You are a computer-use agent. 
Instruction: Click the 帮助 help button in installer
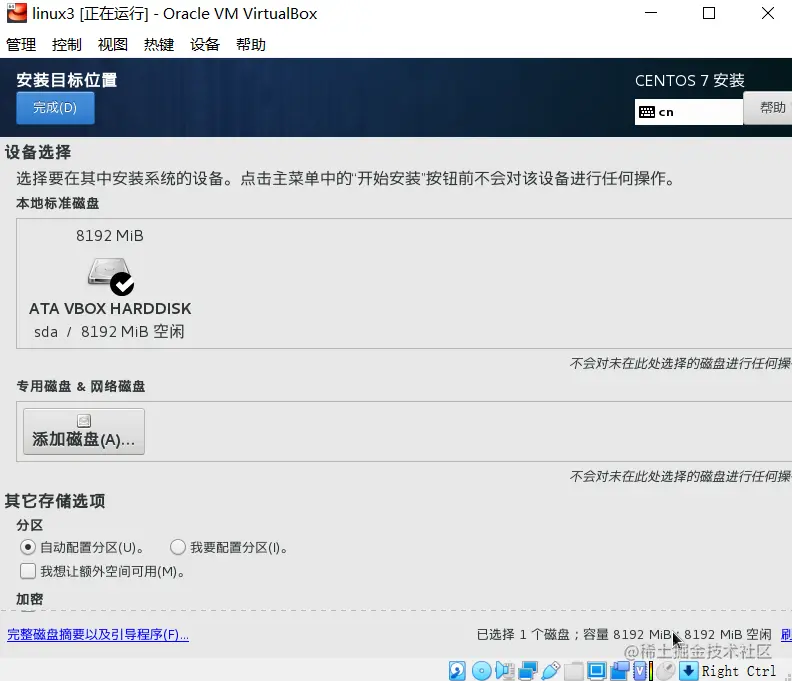769,108
